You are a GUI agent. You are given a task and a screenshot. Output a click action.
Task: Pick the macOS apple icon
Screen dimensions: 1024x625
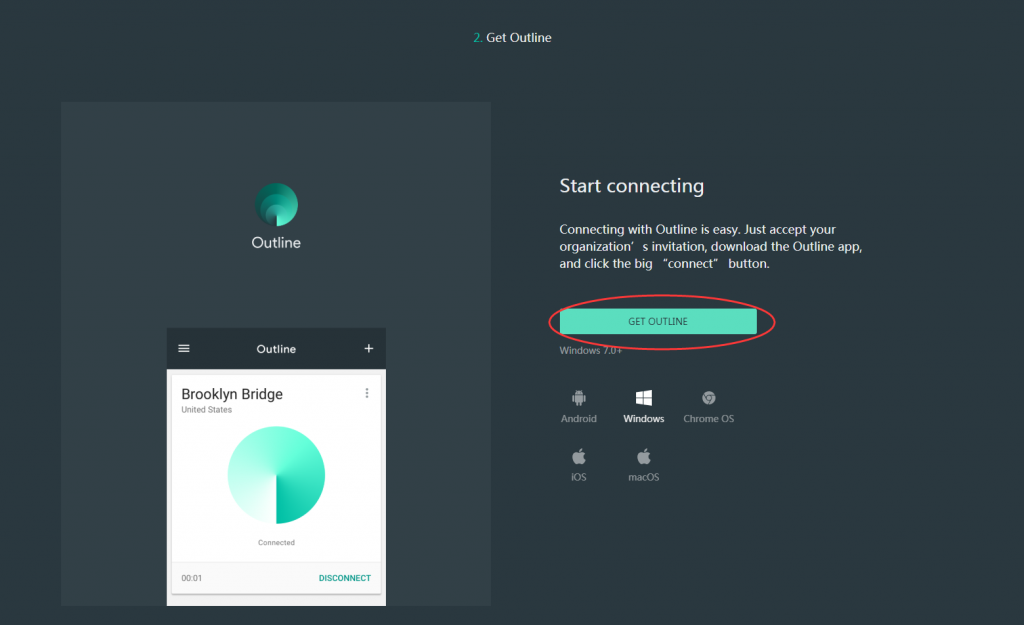tap(643, 457)
